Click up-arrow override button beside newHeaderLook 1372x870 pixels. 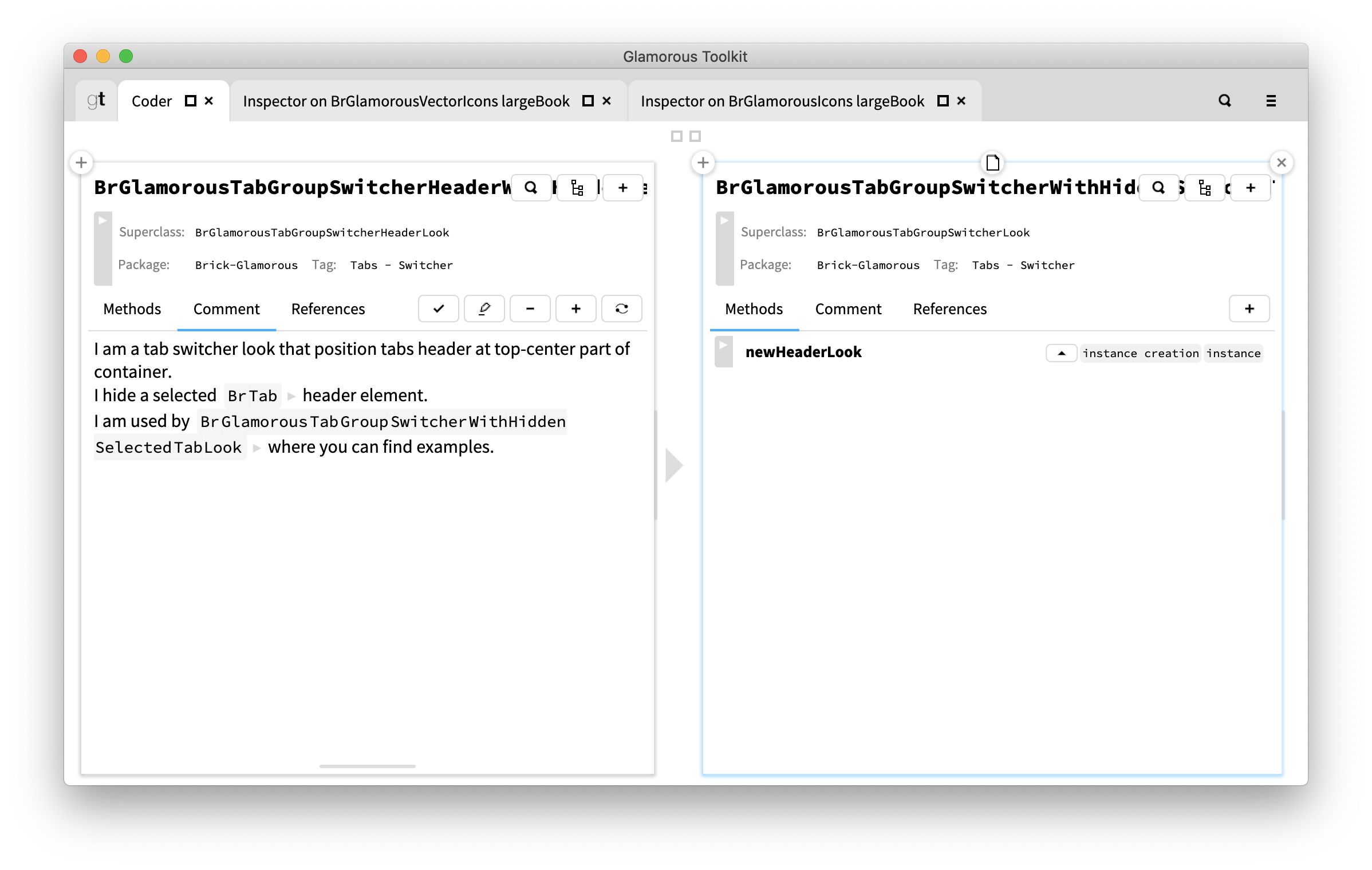(1062, 353)
